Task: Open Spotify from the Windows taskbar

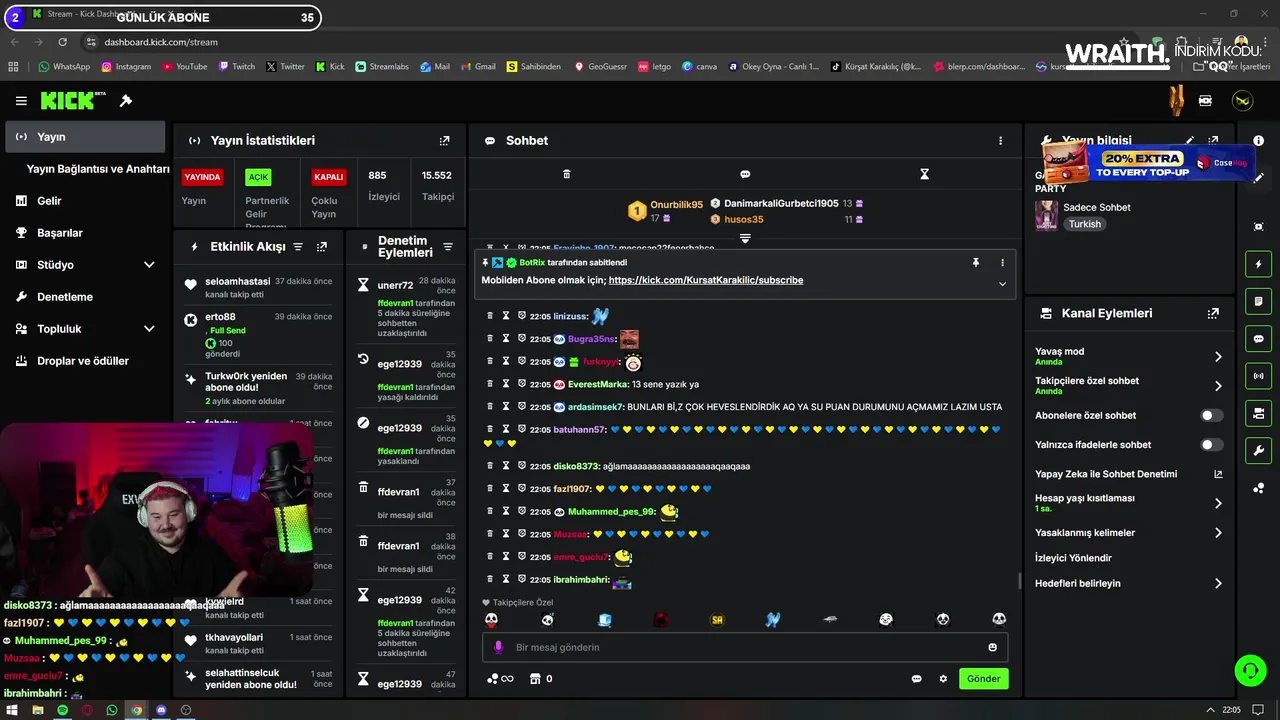Action: (x=62, y=710)
